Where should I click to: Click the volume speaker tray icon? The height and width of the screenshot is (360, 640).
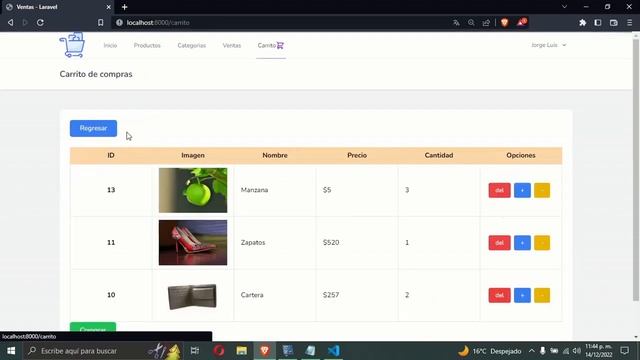(x=577, y=351)
